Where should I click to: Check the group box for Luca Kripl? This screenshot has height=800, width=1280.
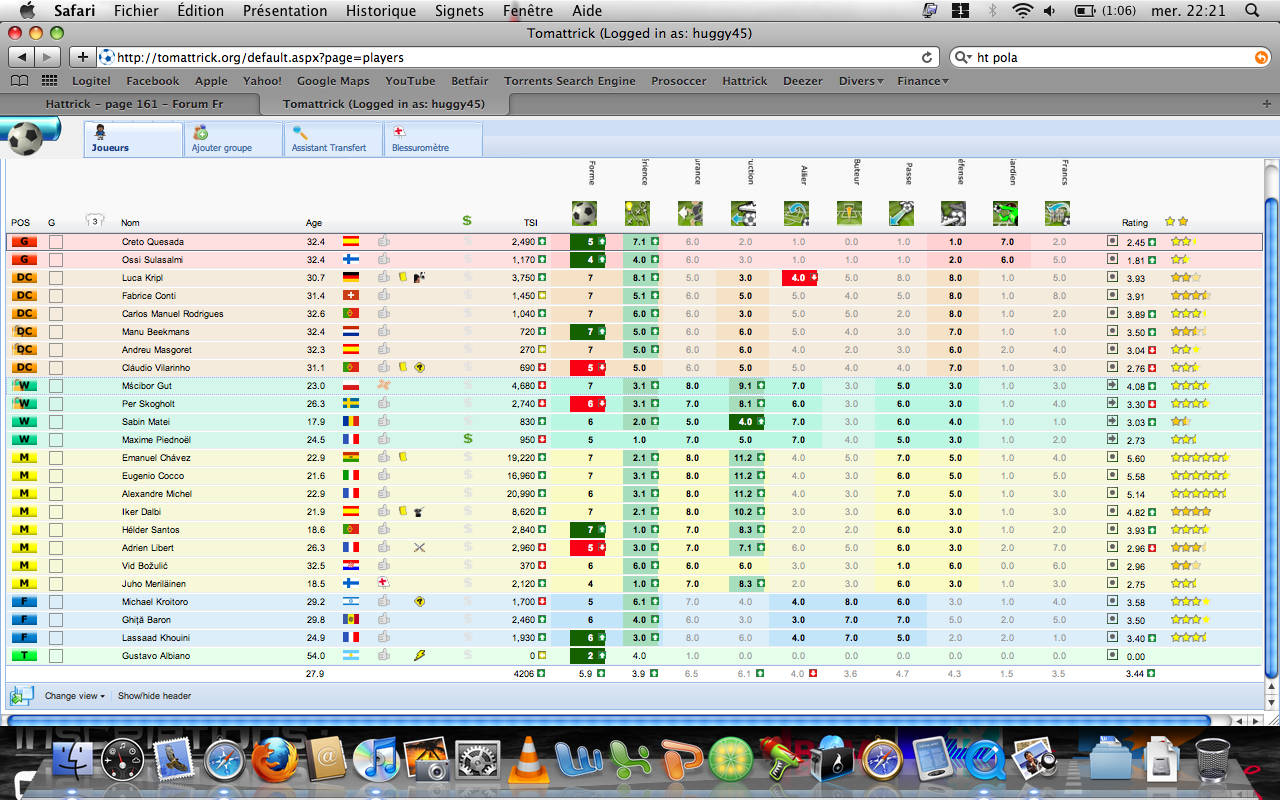(56, 278)
